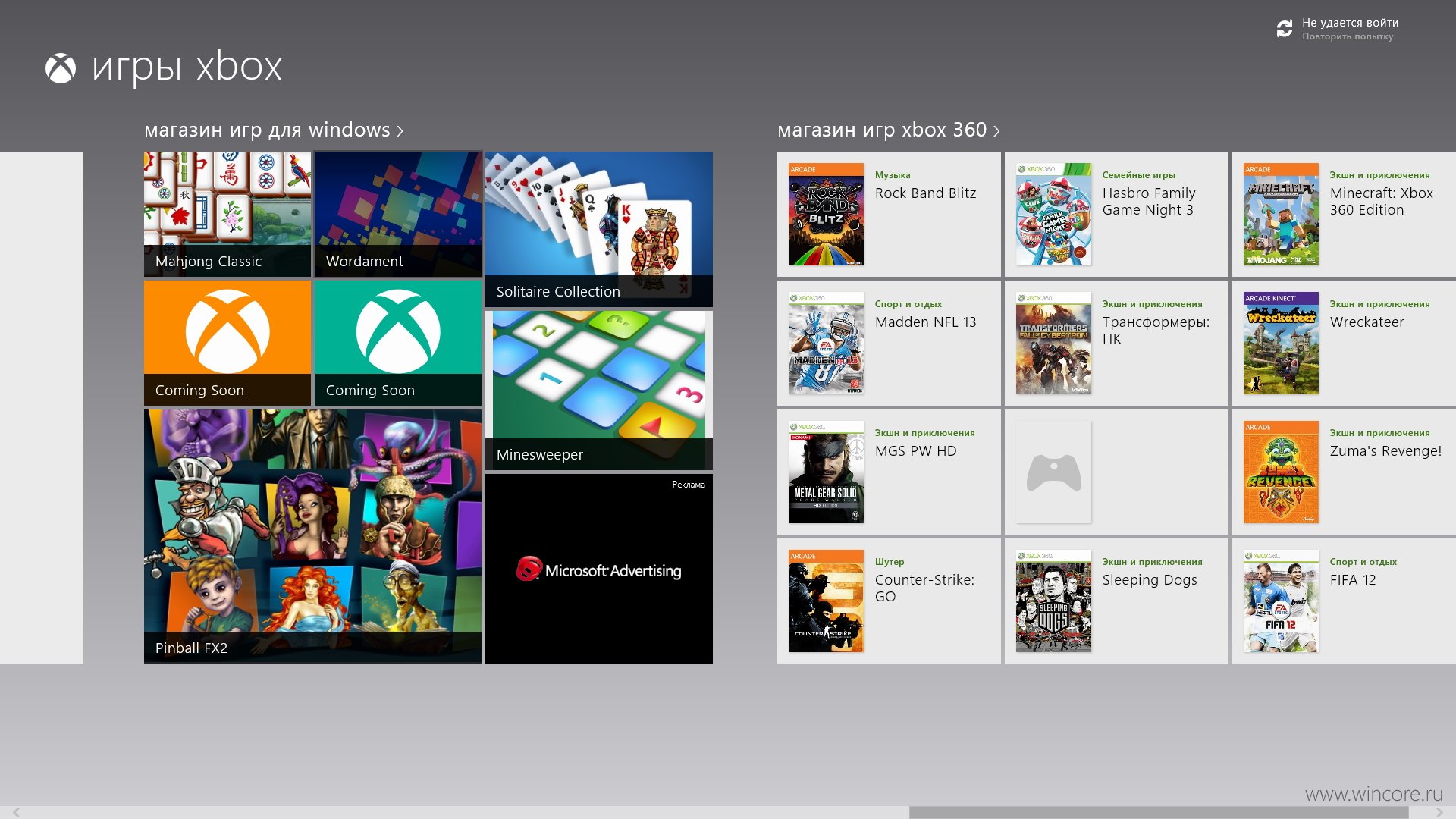Click the 'Wreckateer' title text
1456x819 pixels.
(1367, 322)
